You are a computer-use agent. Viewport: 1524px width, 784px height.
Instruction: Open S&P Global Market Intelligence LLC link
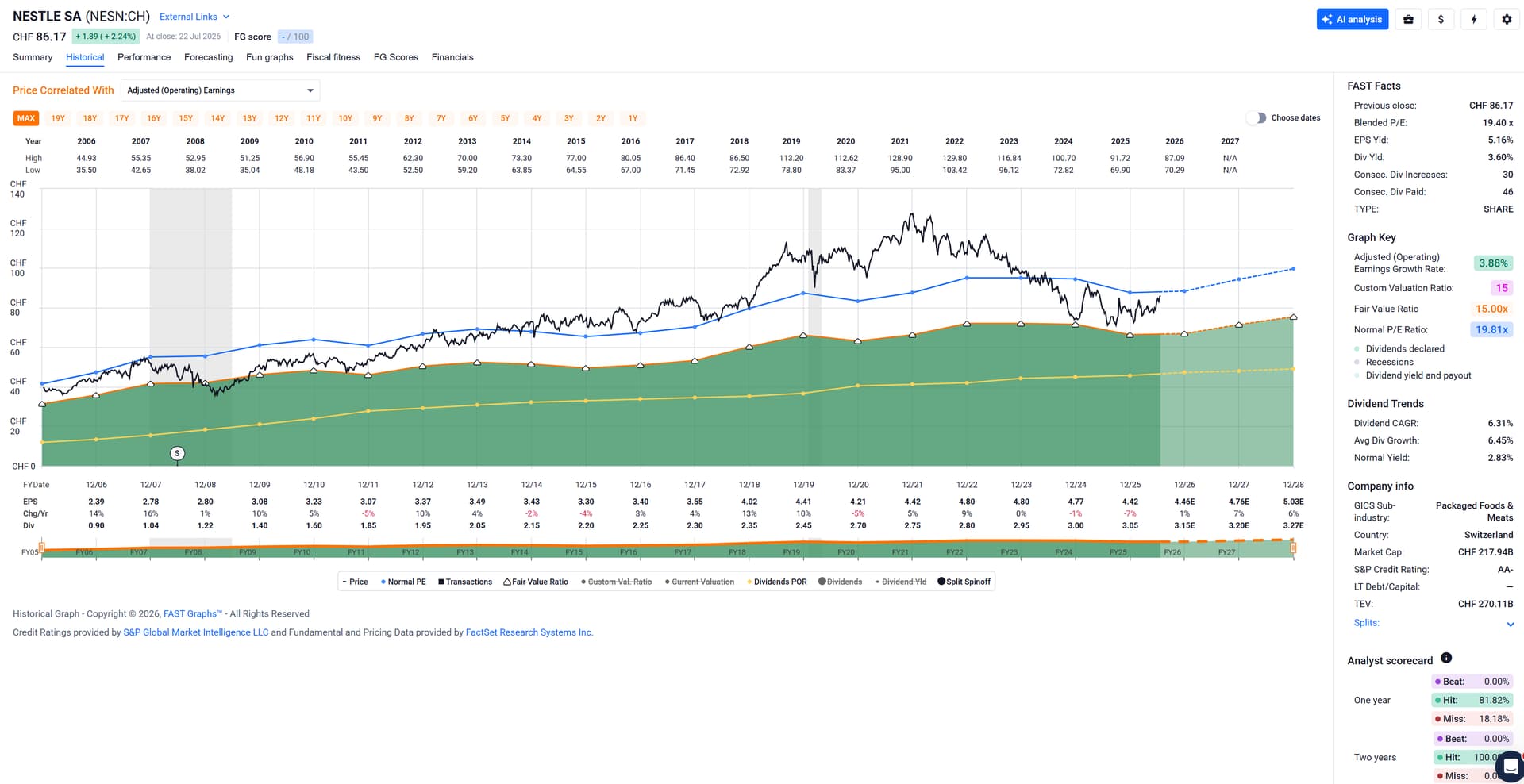(196, 633)
